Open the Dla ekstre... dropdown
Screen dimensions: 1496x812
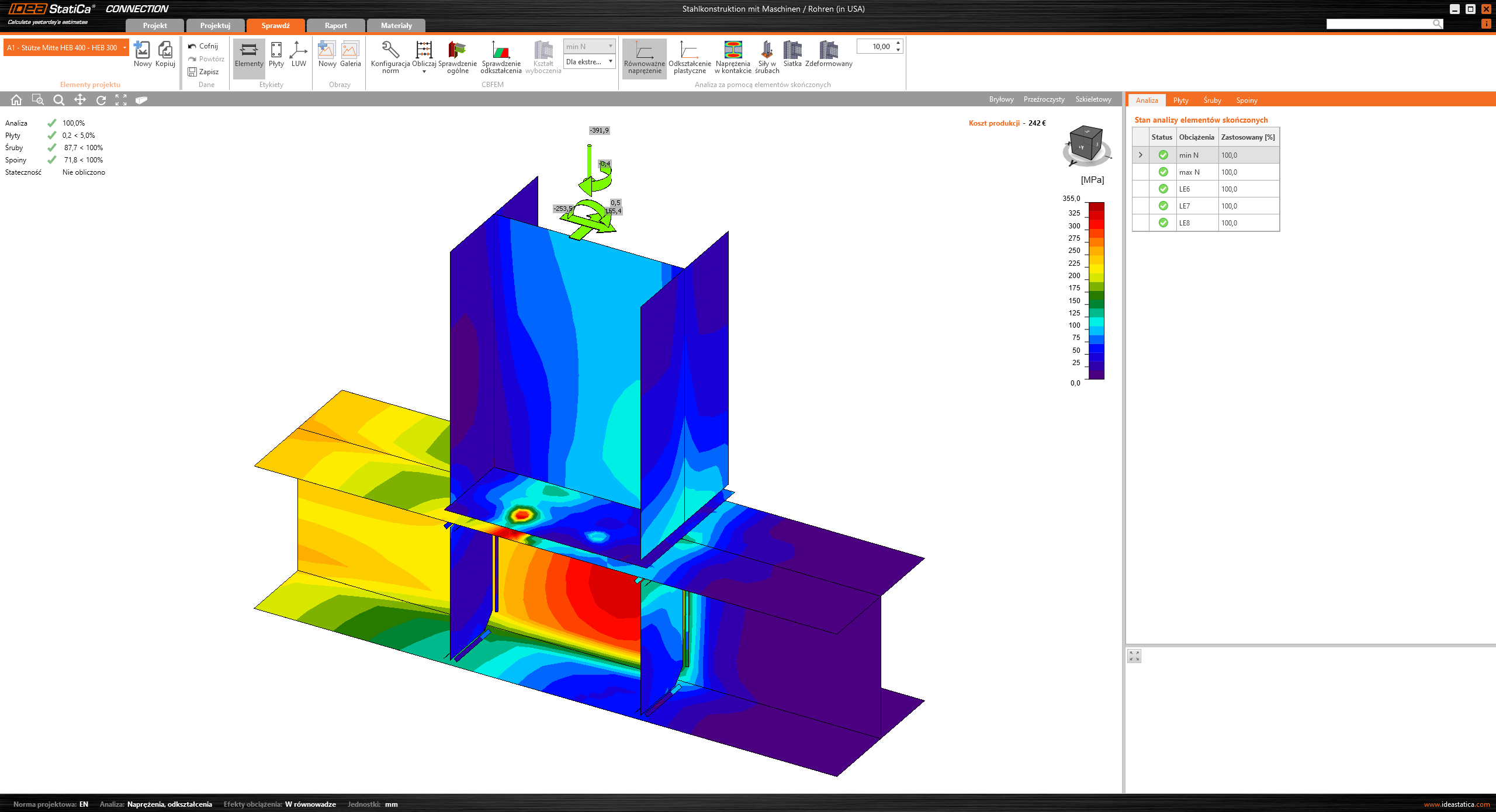589,61
